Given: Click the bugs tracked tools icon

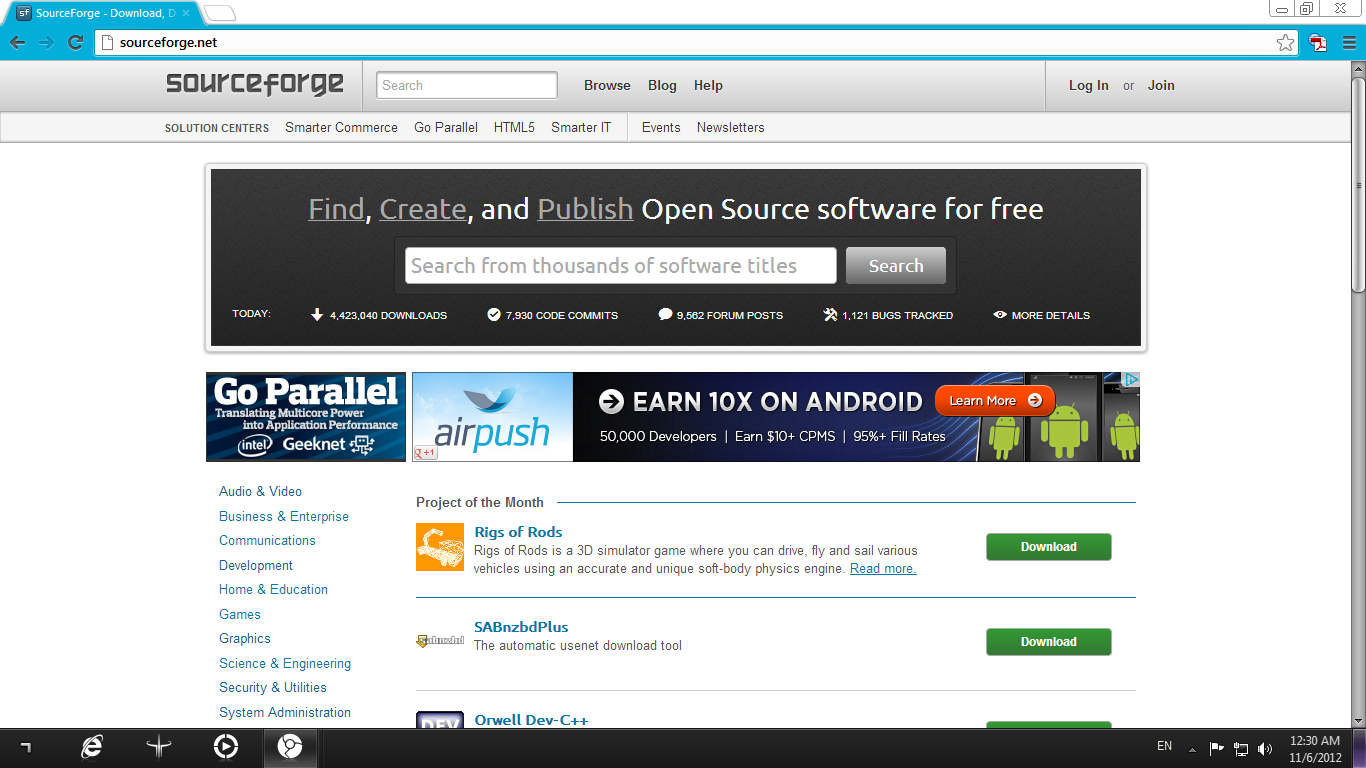Looking at the screenshot, I should 830,315.
